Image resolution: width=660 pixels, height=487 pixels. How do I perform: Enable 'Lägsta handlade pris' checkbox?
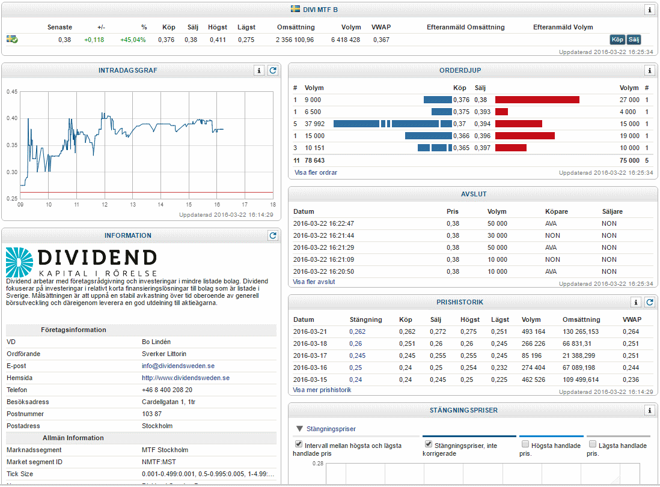coord(593,444)
